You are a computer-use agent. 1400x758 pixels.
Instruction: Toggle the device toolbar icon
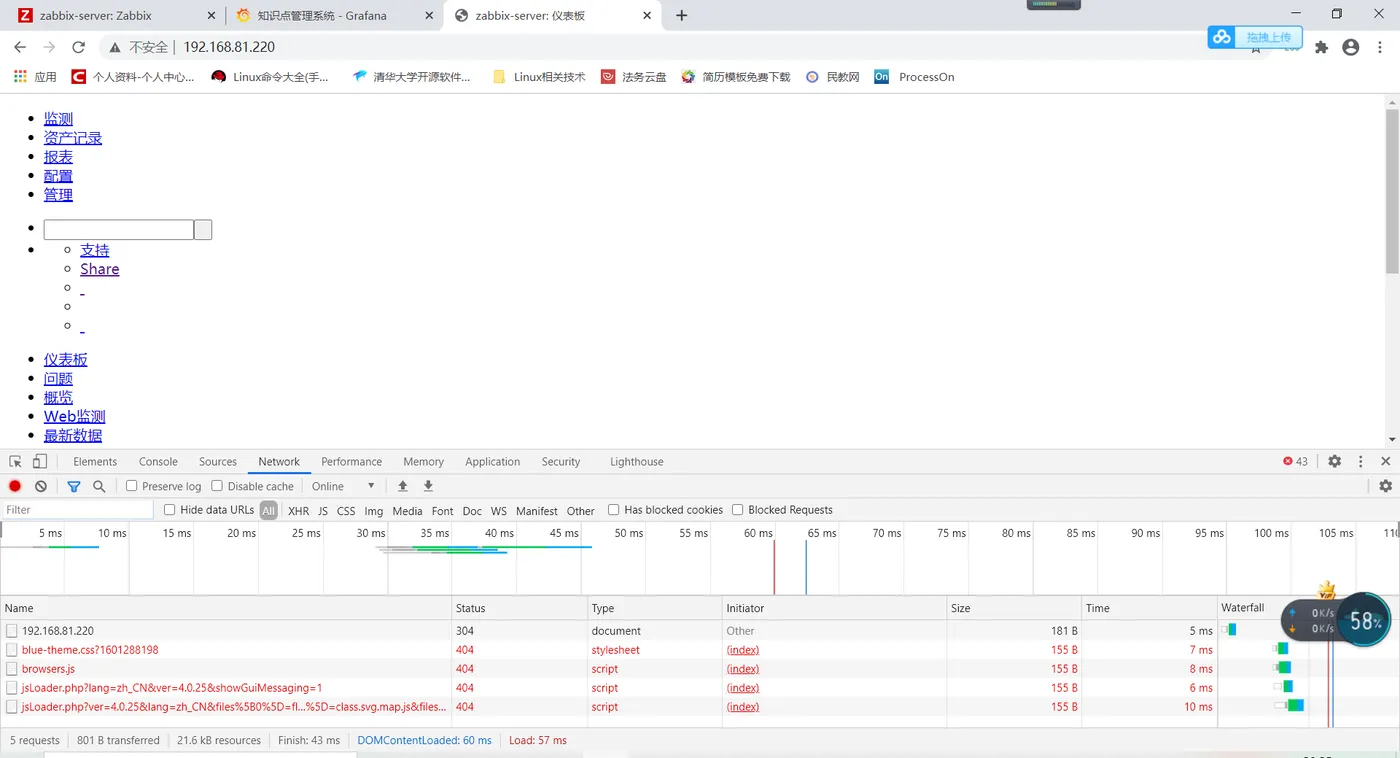pos(40,461)
